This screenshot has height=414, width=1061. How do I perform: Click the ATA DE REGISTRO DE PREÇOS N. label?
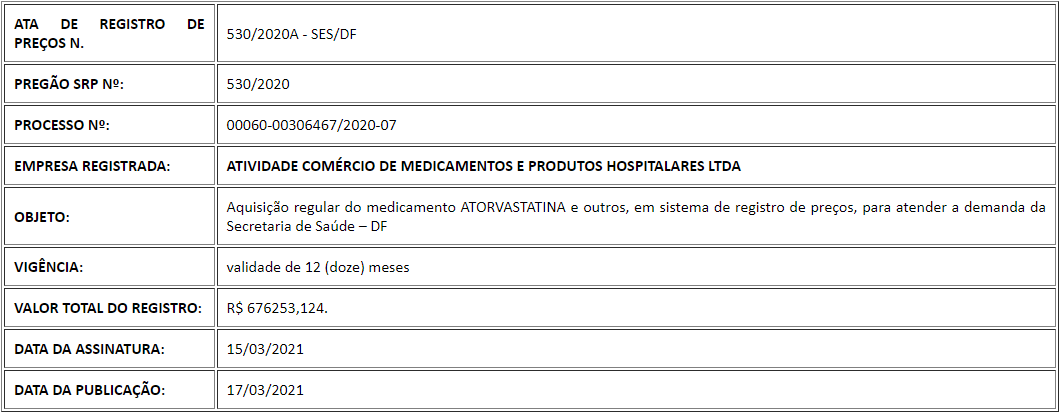(109, 34)
